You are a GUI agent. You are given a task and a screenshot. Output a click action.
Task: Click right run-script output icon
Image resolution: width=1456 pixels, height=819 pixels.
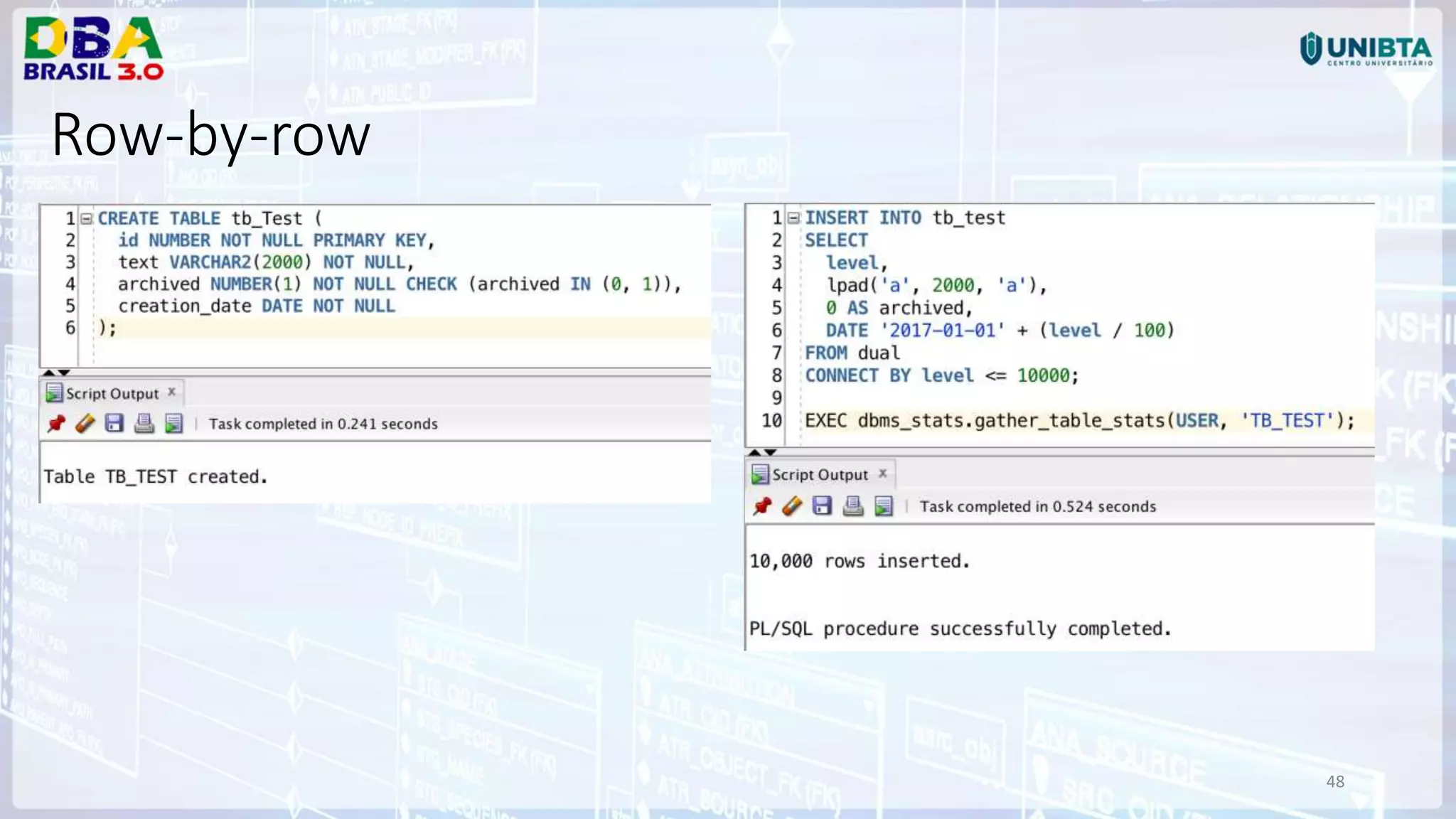click(x=884, y=506)
